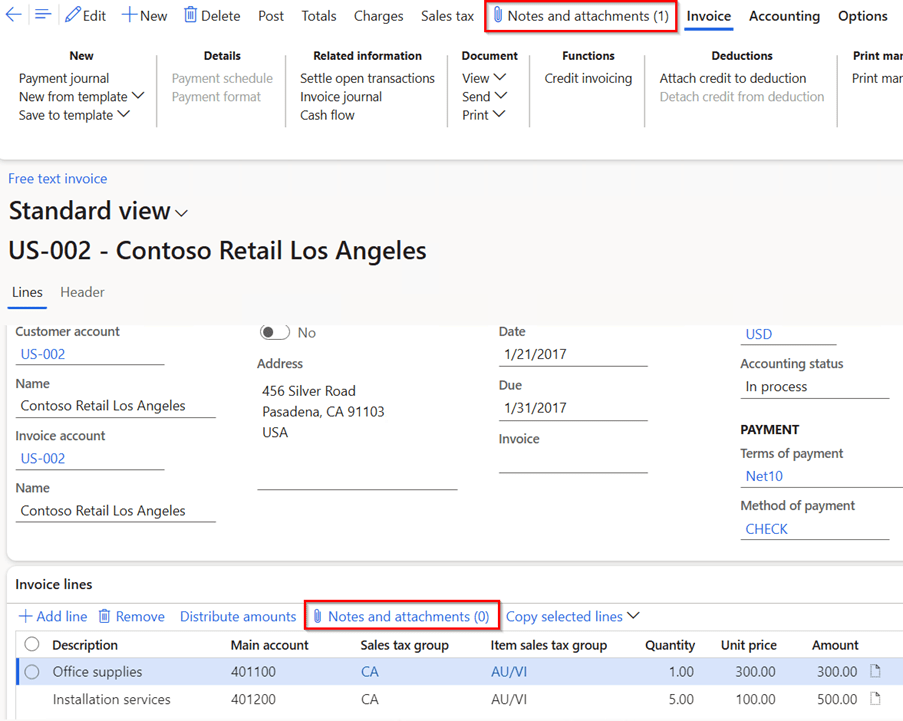Expand the Copy selected lines dropdown

click(633, 616)
